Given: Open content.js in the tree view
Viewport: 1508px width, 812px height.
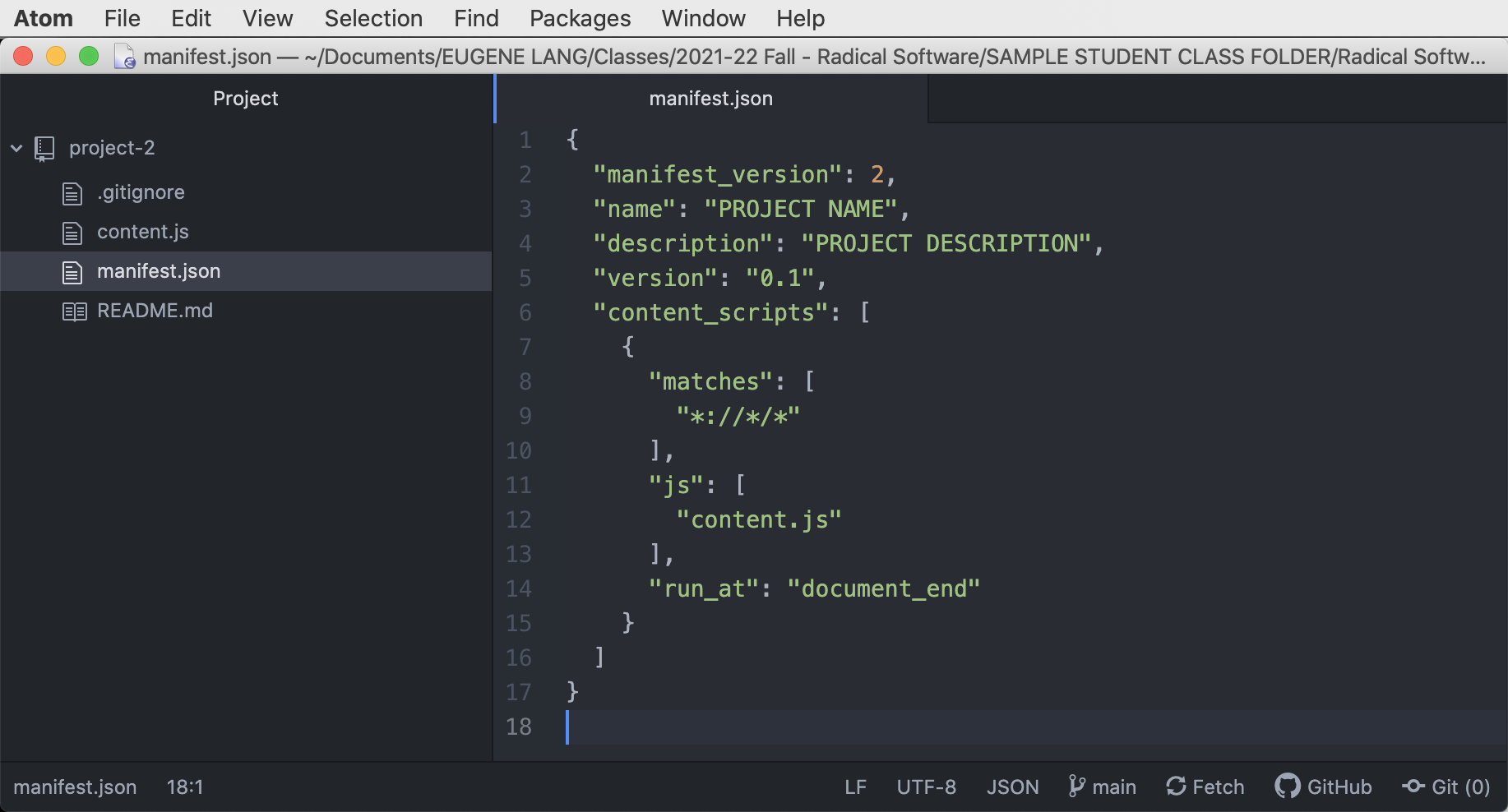Looking at the screenshot, I should pyautogui.click(x=143, y=232).
